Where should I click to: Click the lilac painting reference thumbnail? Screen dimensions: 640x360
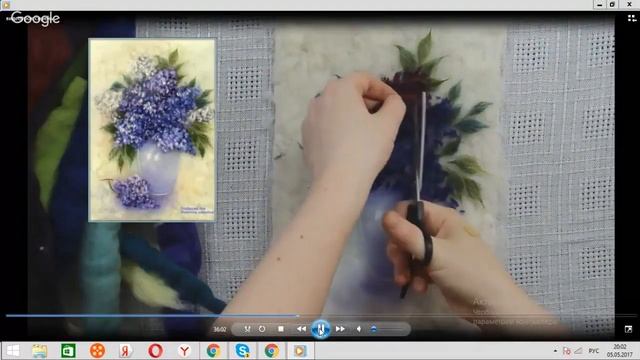tap(152, 130)
